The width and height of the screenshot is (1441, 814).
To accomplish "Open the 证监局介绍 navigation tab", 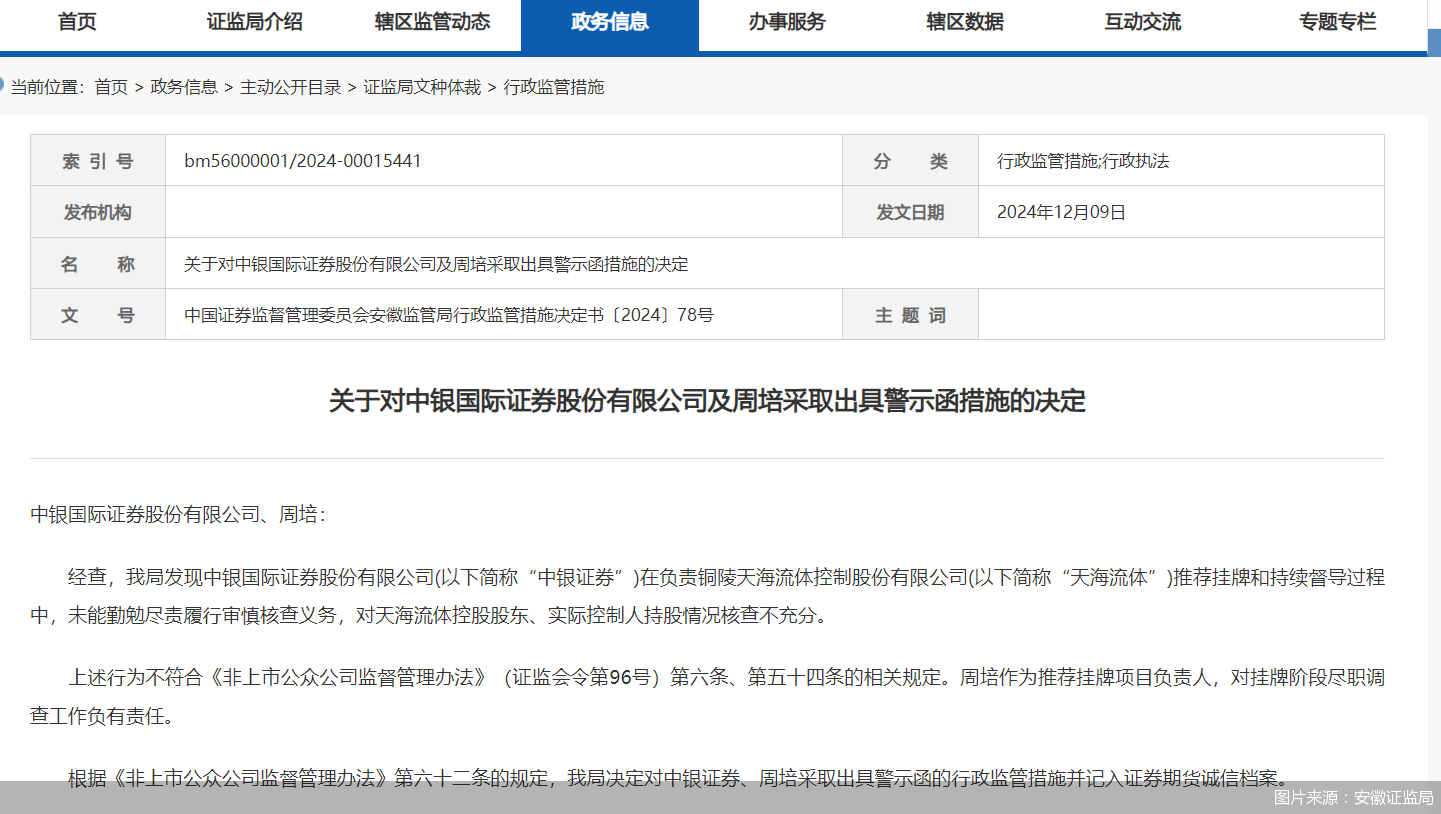I will click(x=254, y=22).
